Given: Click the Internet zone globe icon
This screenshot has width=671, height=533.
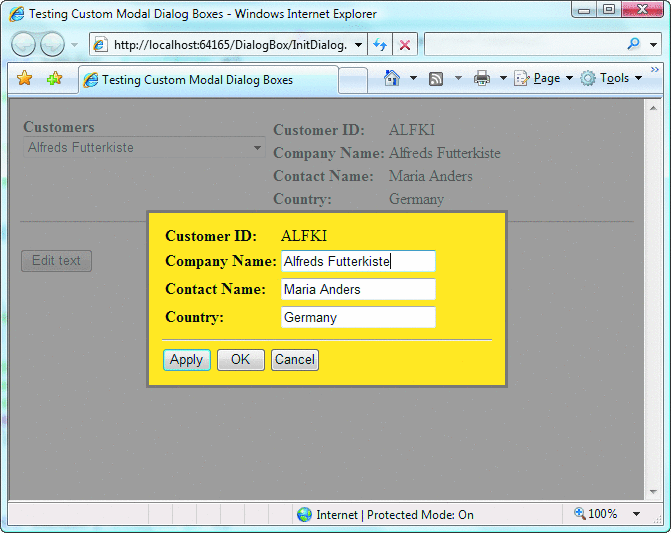Looking at the screenshot, I should click(304, 515).
